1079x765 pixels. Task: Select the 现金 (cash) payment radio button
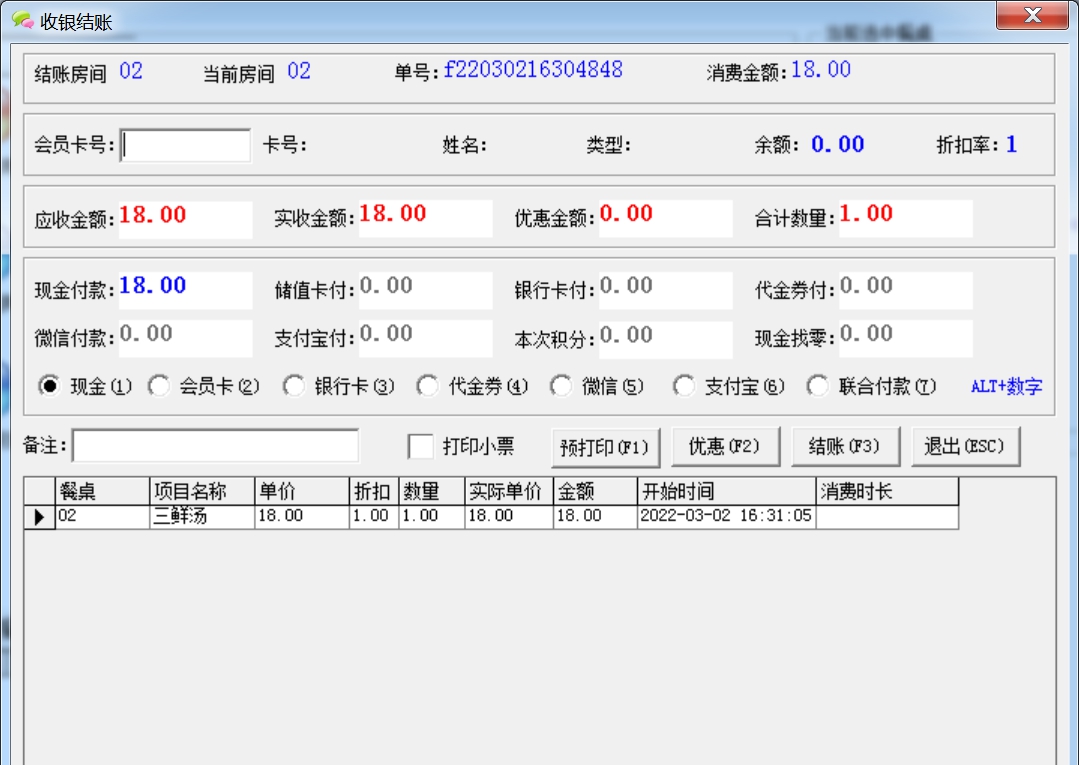pos(50,384)
